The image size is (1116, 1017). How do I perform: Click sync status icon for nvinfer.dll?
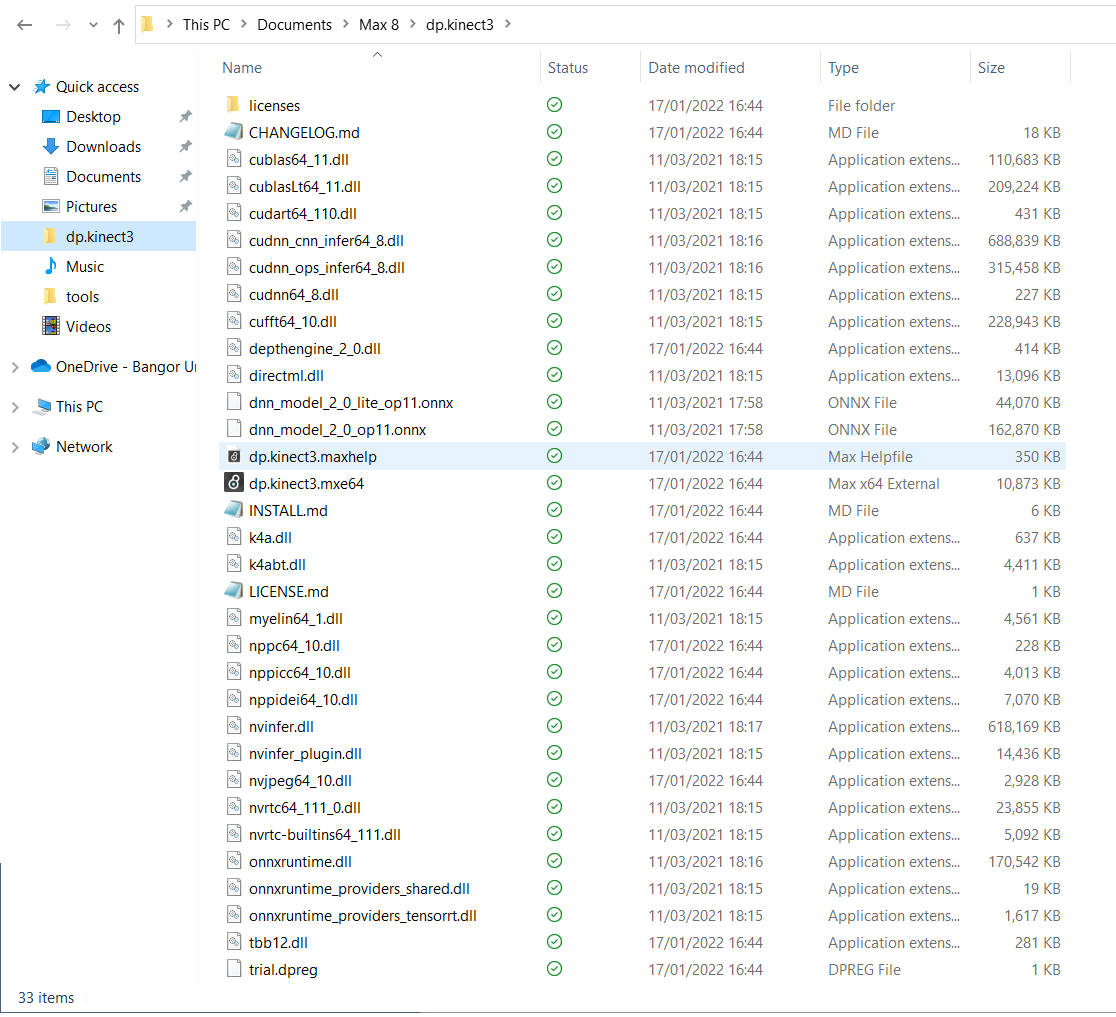point(554,726)
